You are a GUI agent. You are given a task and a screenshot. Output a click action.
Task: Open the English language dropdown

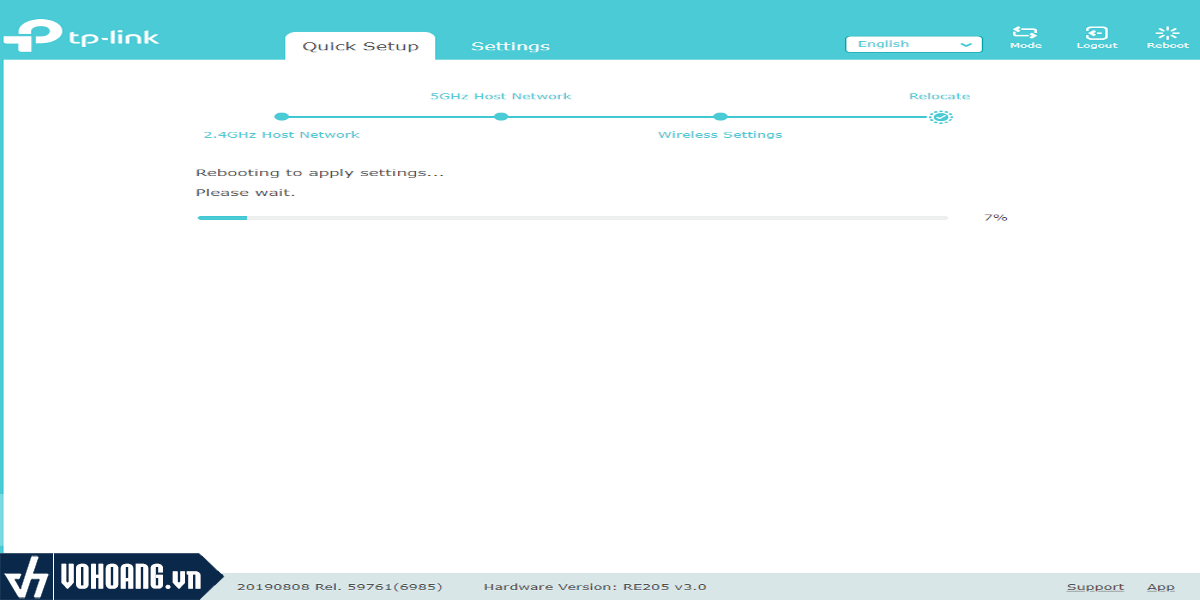point(914,44)
